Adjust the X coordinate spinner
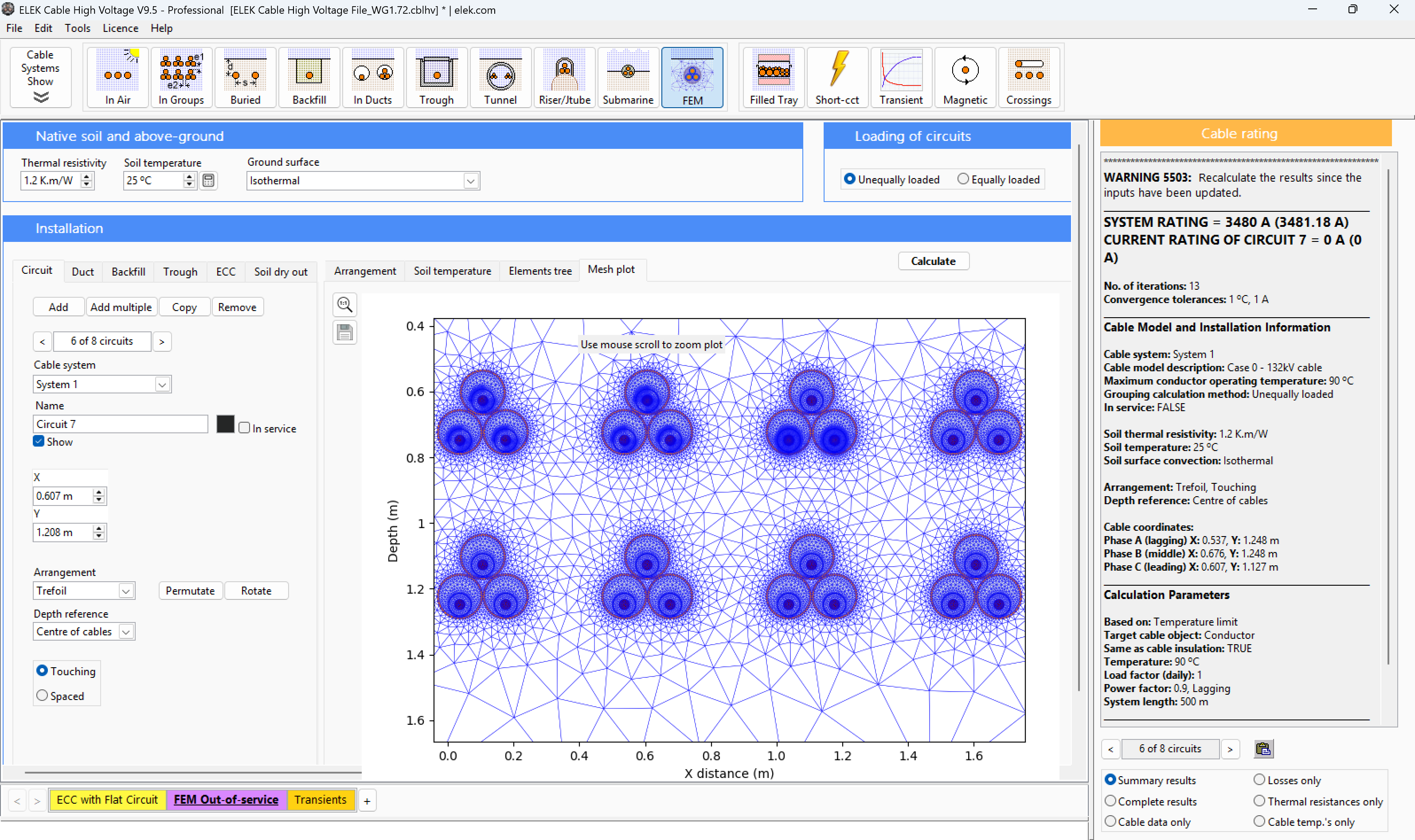Screen dimensions: 1415x840 click(99, 496)
